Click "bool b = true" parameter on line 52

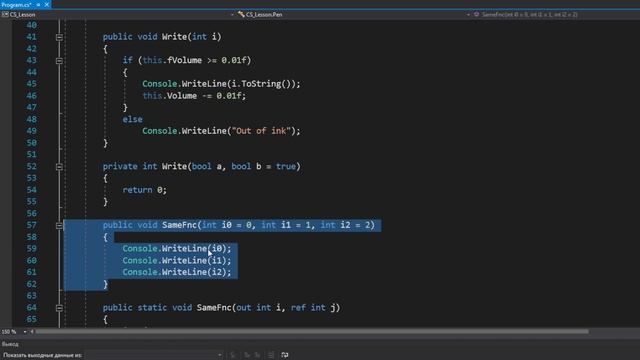(x=263, y=167)
